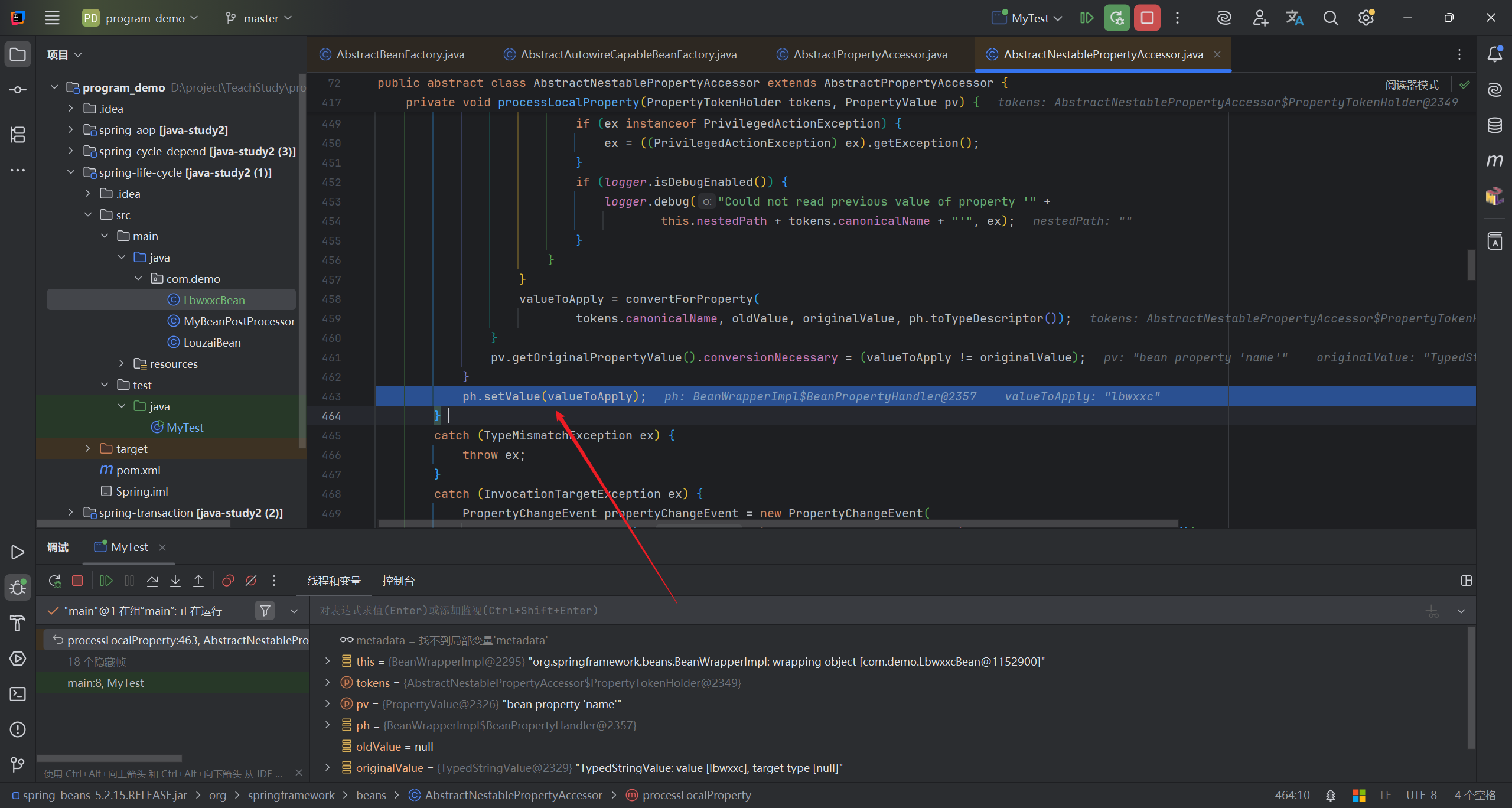
Task: Click the editor vertical scrollbar thumb
Action: 1471,265
